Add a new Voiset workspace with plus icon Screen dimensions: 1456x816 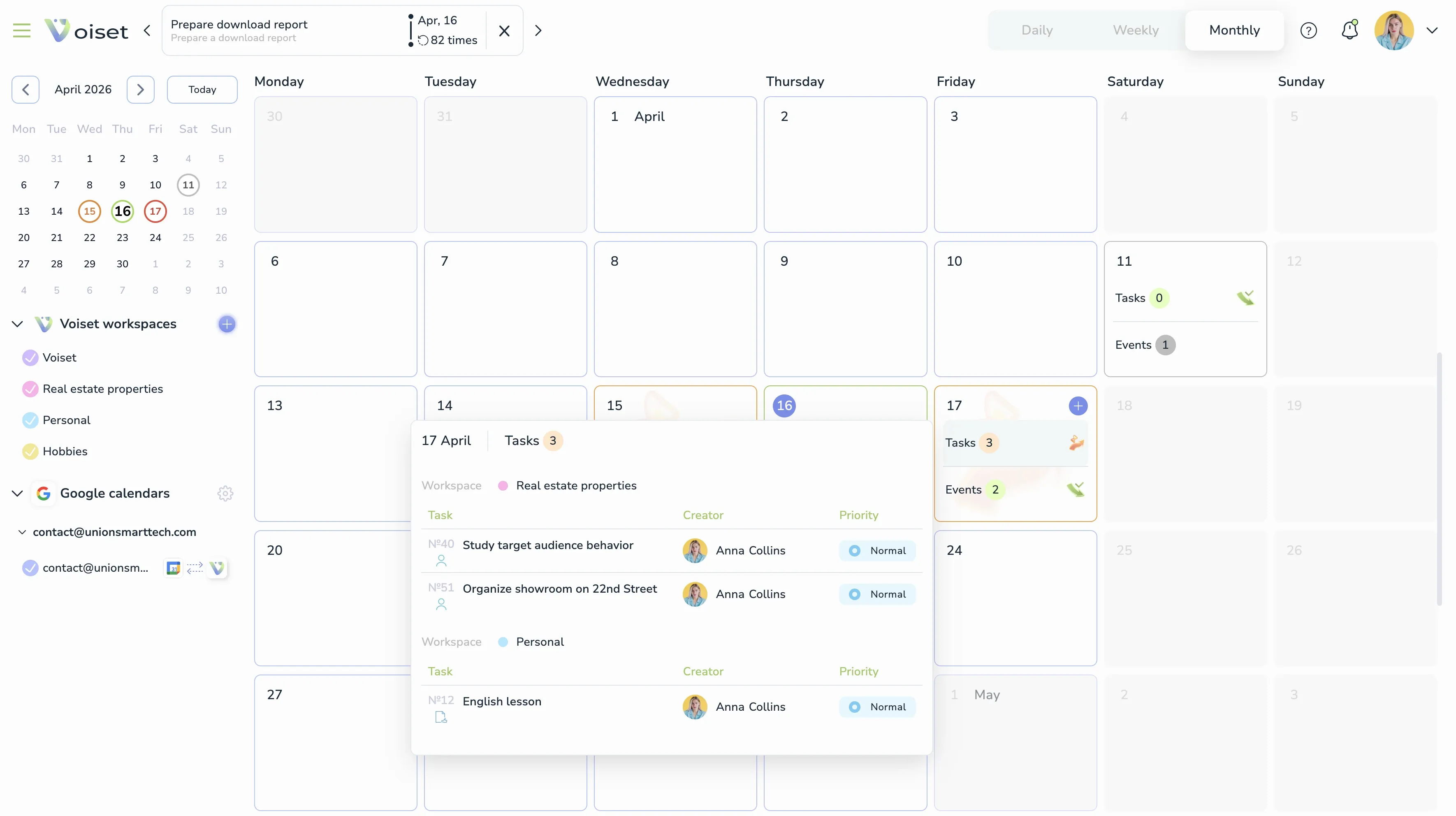(226, 324)
